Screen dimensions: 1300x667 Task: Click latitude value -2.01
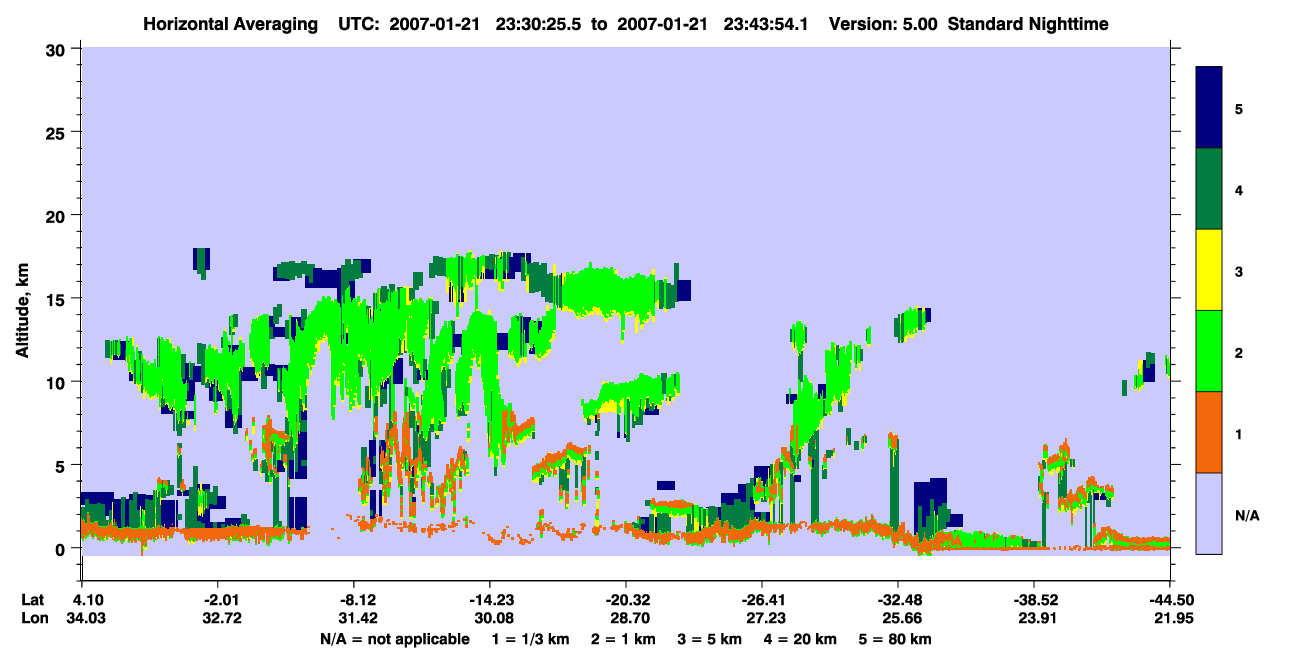pos(217,601)
